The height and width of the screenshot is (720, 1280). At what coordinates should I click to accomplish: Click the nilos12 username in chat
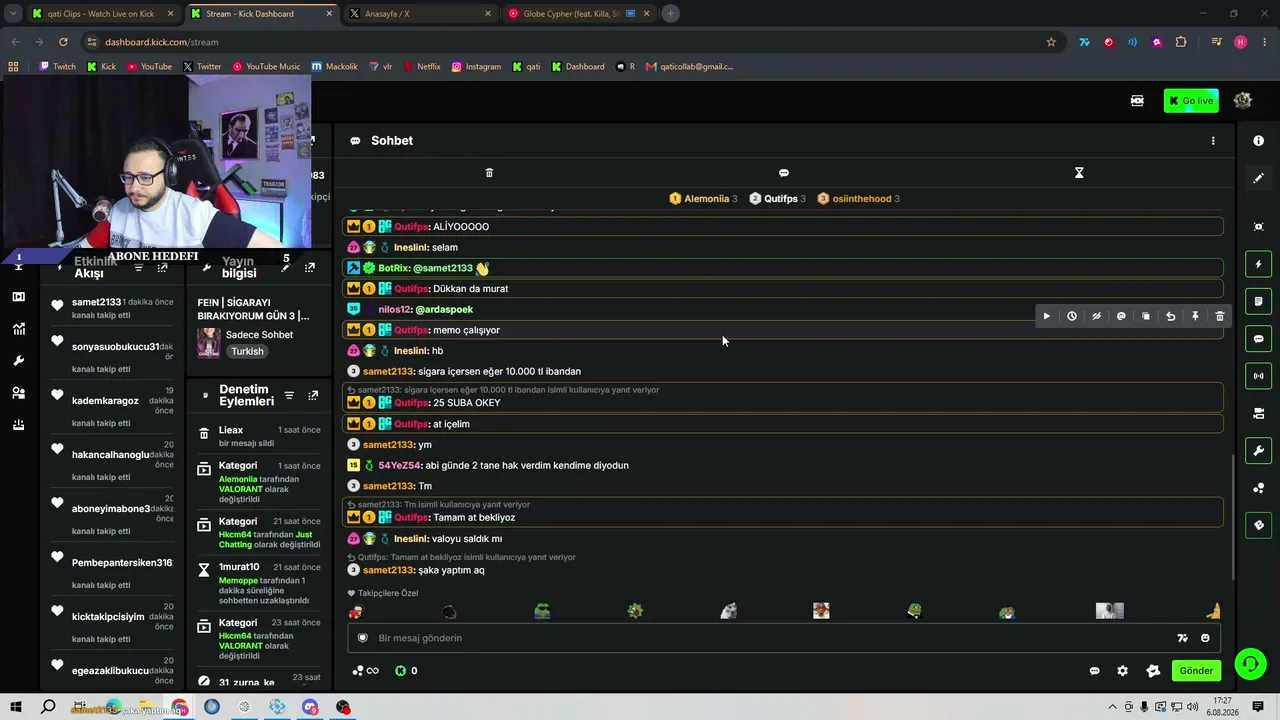[395, 309]
